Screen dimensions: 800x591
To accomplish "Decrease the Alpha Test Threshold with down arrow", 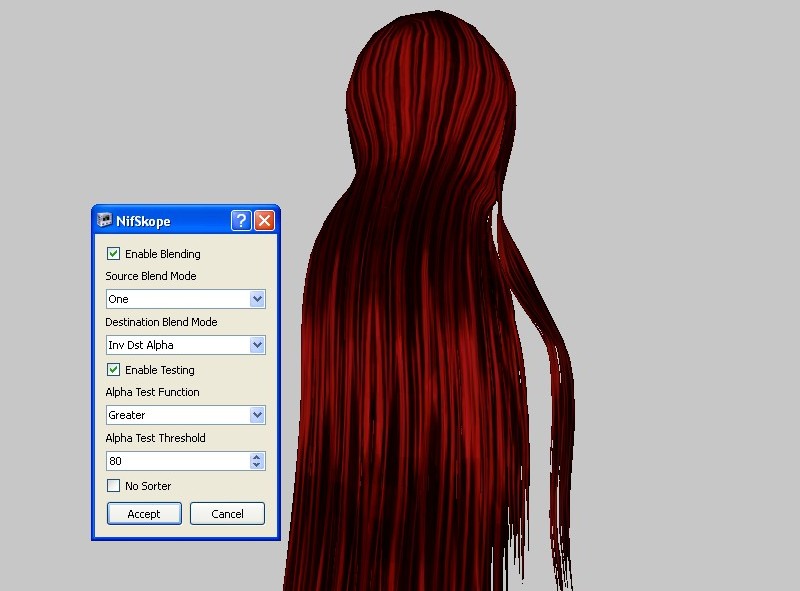I will click(x=257, y=465).
